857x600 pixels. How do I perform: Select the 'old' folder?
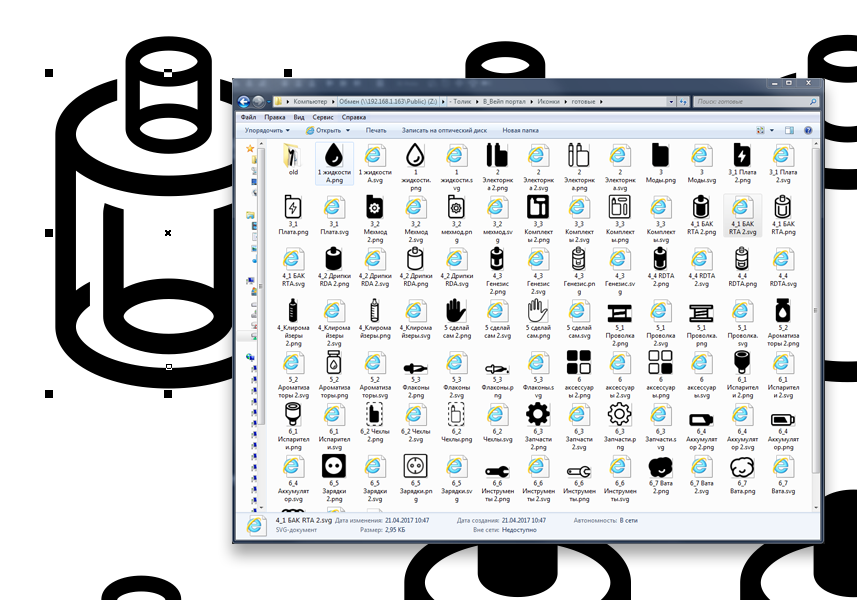point(293,160)
